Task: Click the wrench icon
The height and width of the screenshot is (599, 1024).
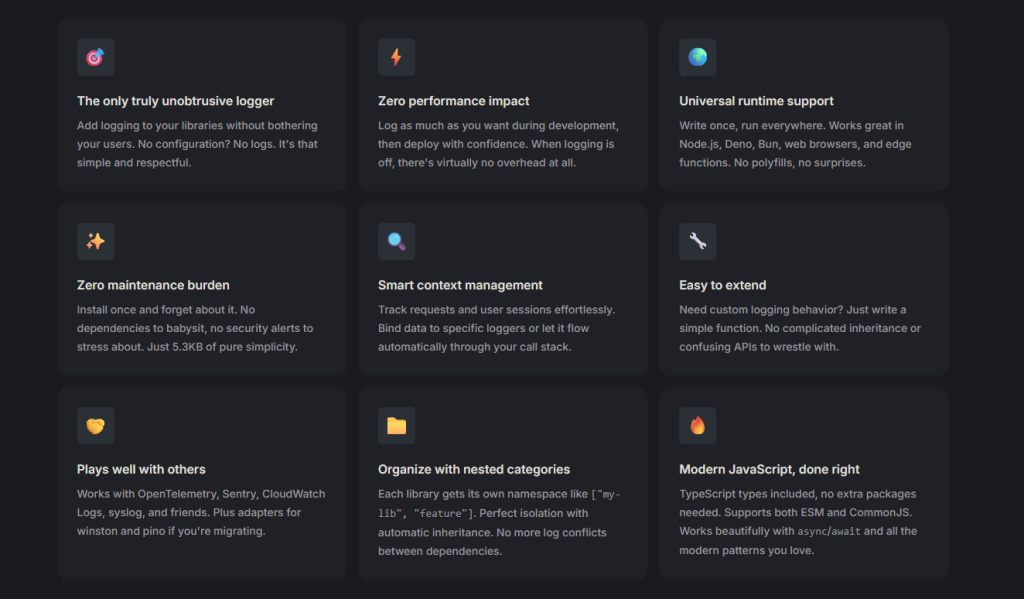Action: pyautogui.click(x=697, y=241)
